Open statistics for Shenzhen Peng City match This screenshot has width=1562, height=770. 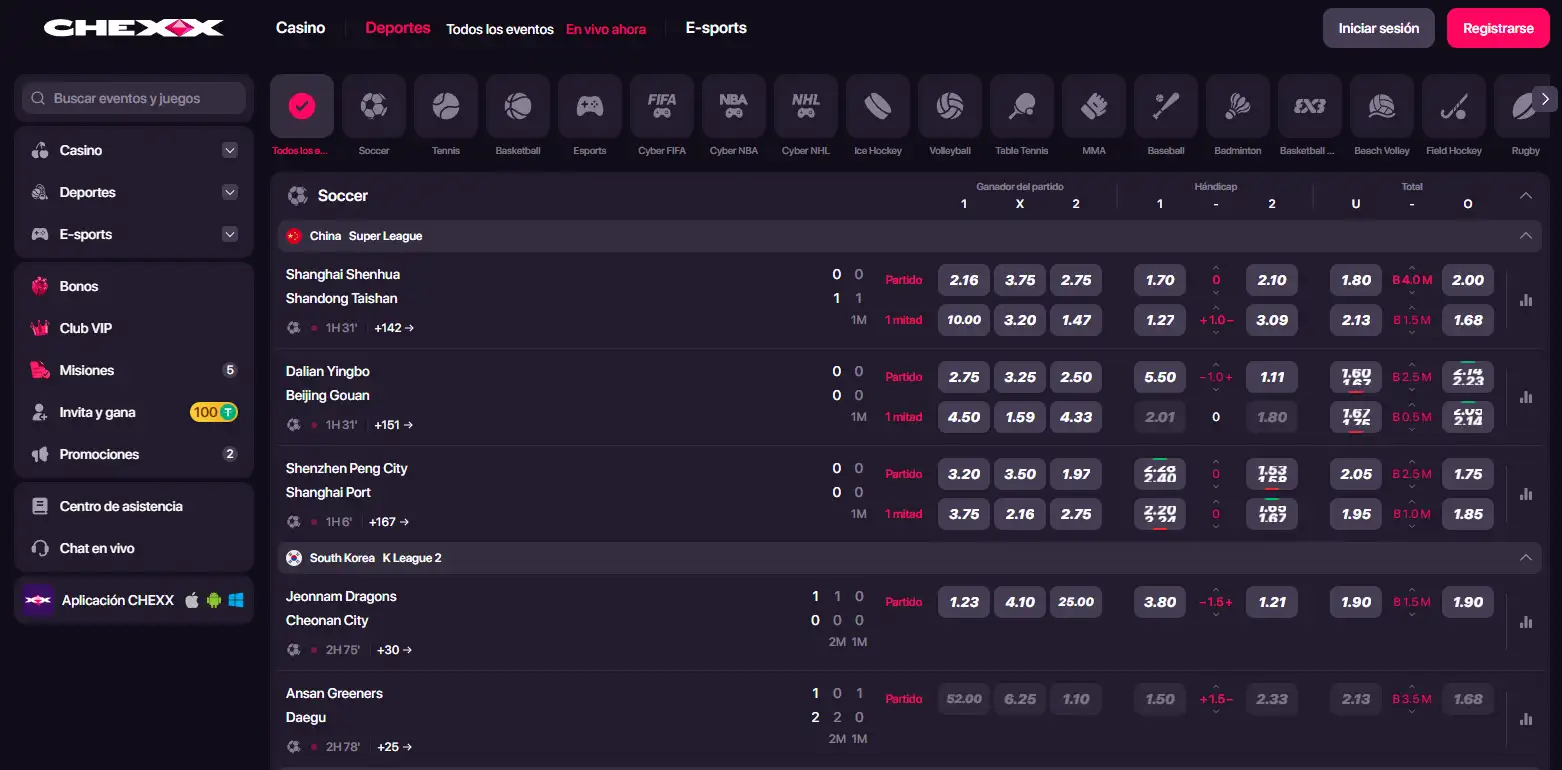tap(1526, 494)
